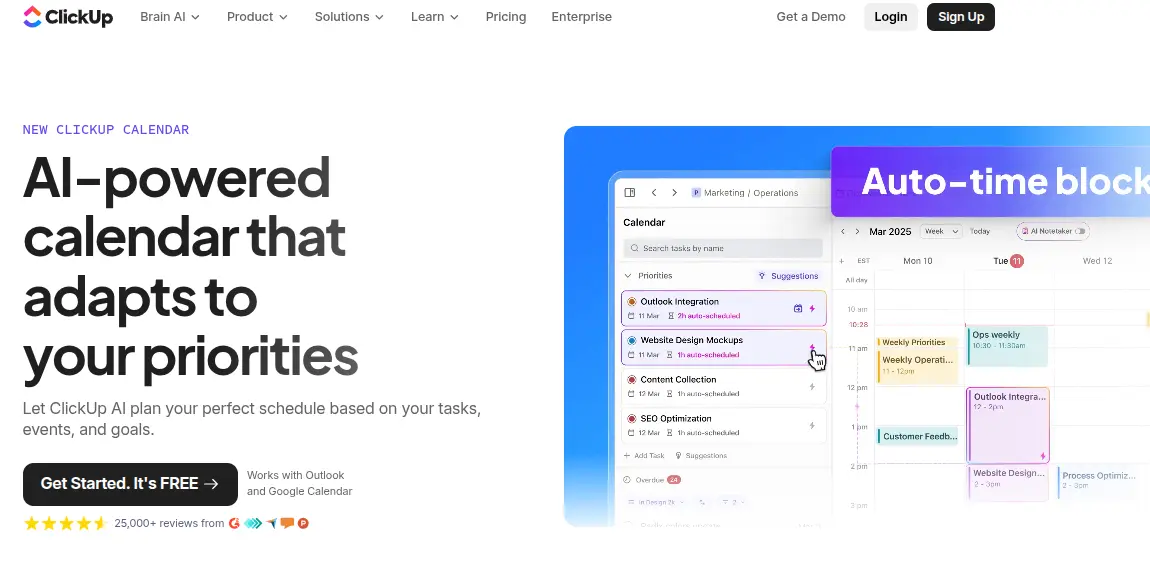Image resolution: width=1150 pixels, height=565 pixels.
Task: Click Suggestions link next to Add Task
Action: pos(701,456)
